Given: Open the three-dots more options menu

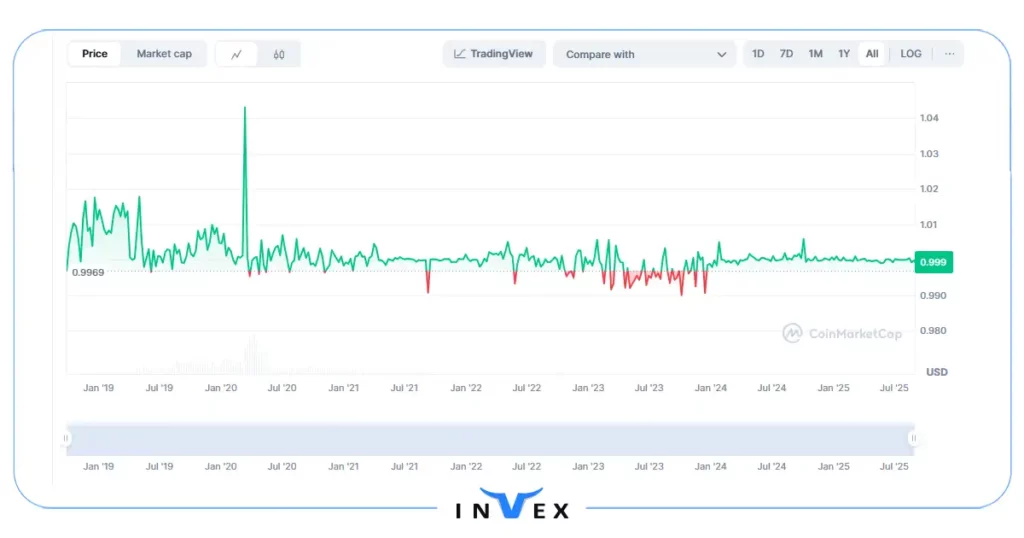Looking at the screenshot, I should pyautogui.click(x=950, y=54).
